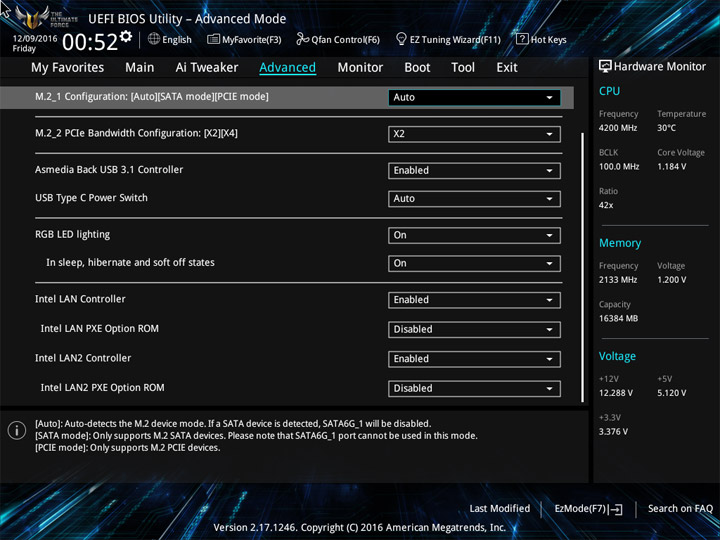
Task: Open Intel LAN PXE Option ROM dropdown
Action: [474, 330]
